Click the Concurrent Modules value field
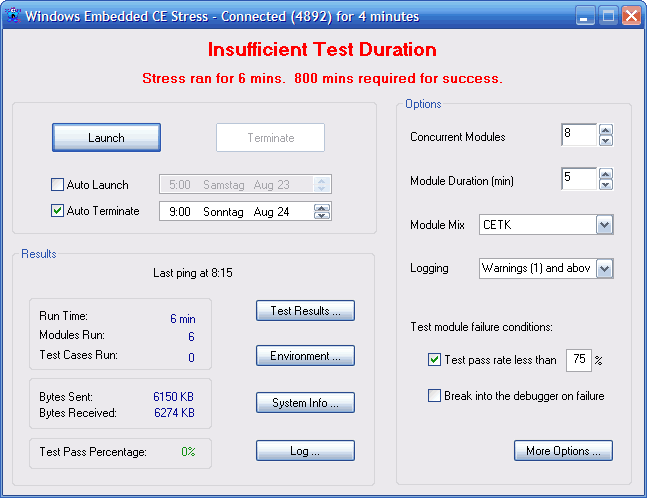 [579, 135]
